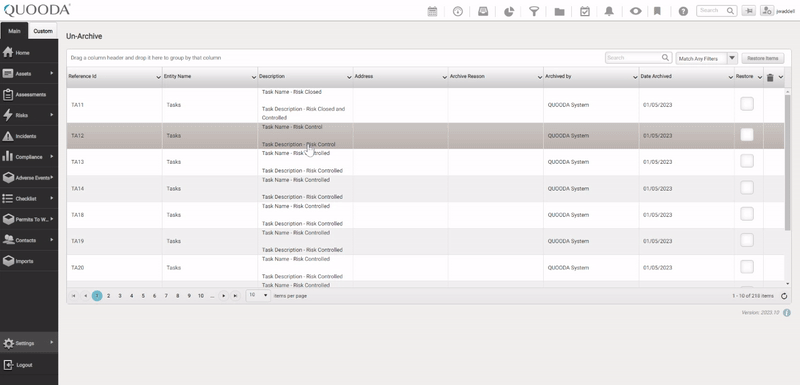Tick the Restore checkbox for TA19

coord(747,240)
